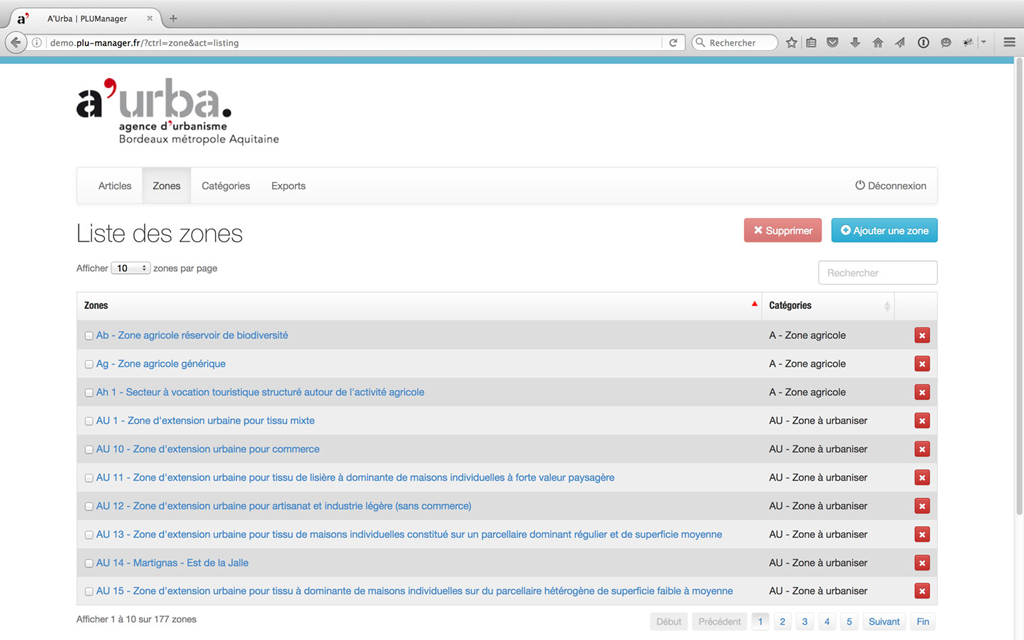Screen dimensions: 1024x640
Task: Switch to the Zones tab
Action: coord(167,186)
